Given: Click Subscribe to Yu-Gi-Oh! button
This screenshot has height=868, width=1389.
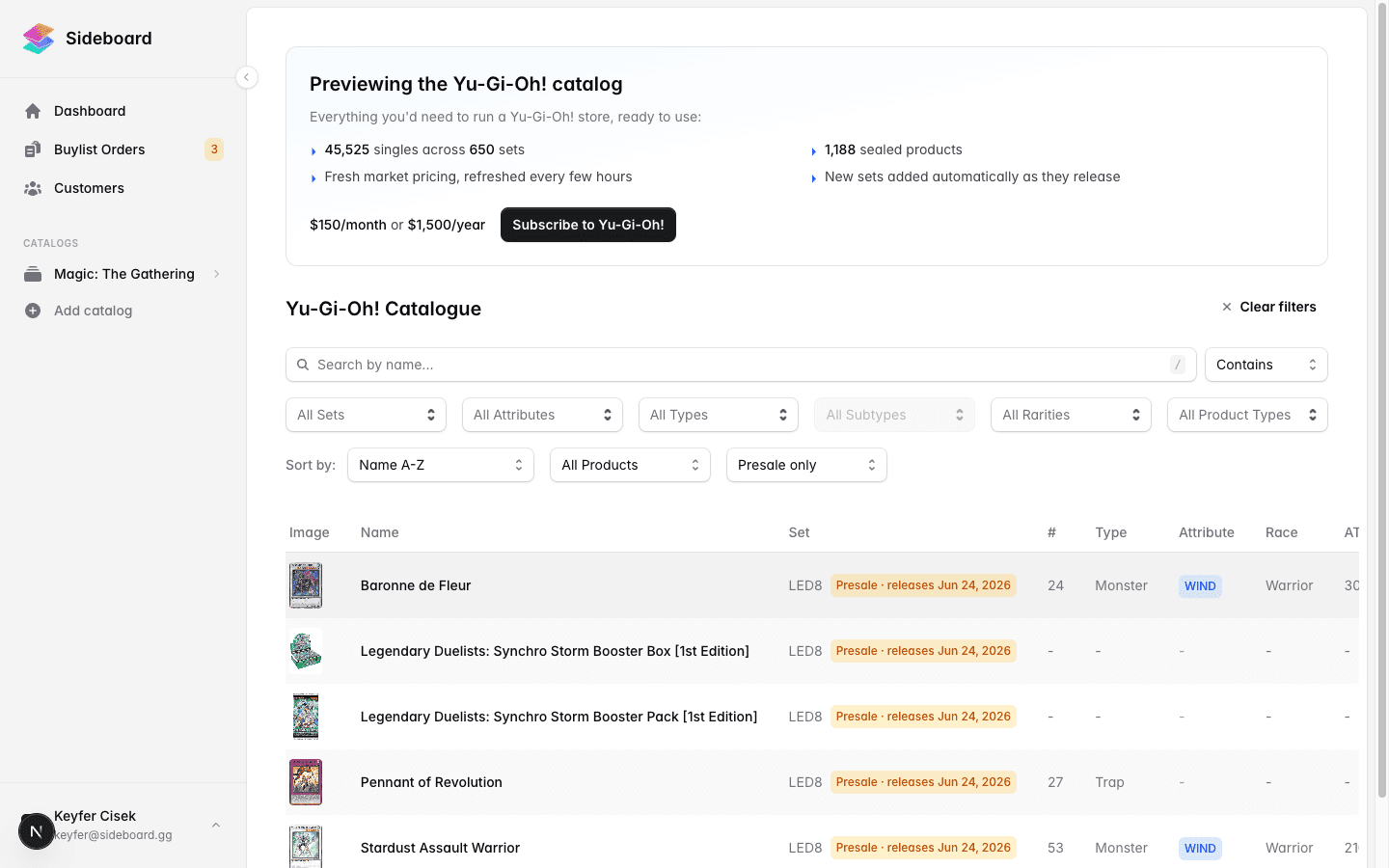Looking at the screenshot, I should [x=588, y=225].
